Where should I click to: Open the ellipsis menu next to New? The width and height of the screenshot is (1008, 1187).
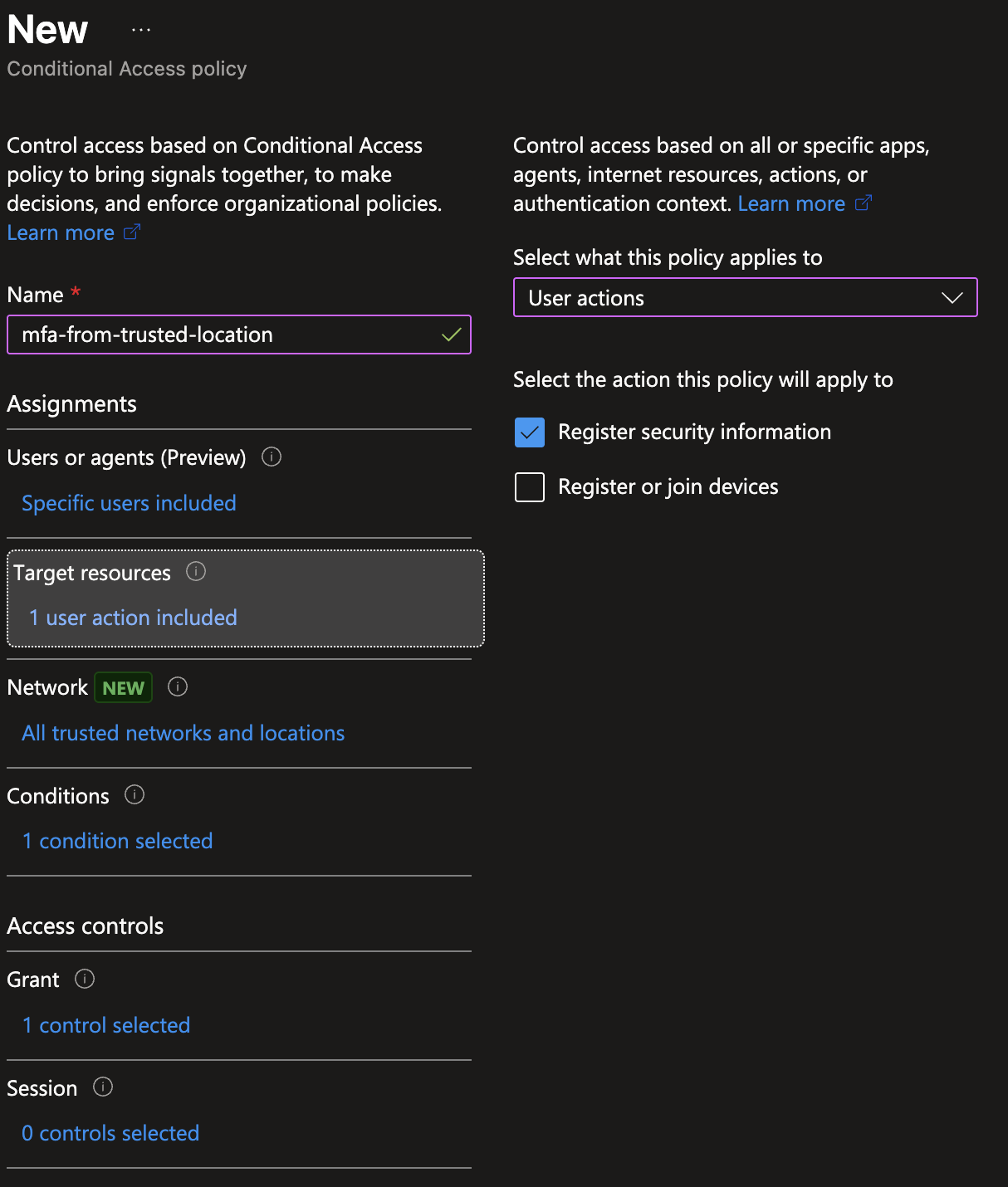point(141,30)
